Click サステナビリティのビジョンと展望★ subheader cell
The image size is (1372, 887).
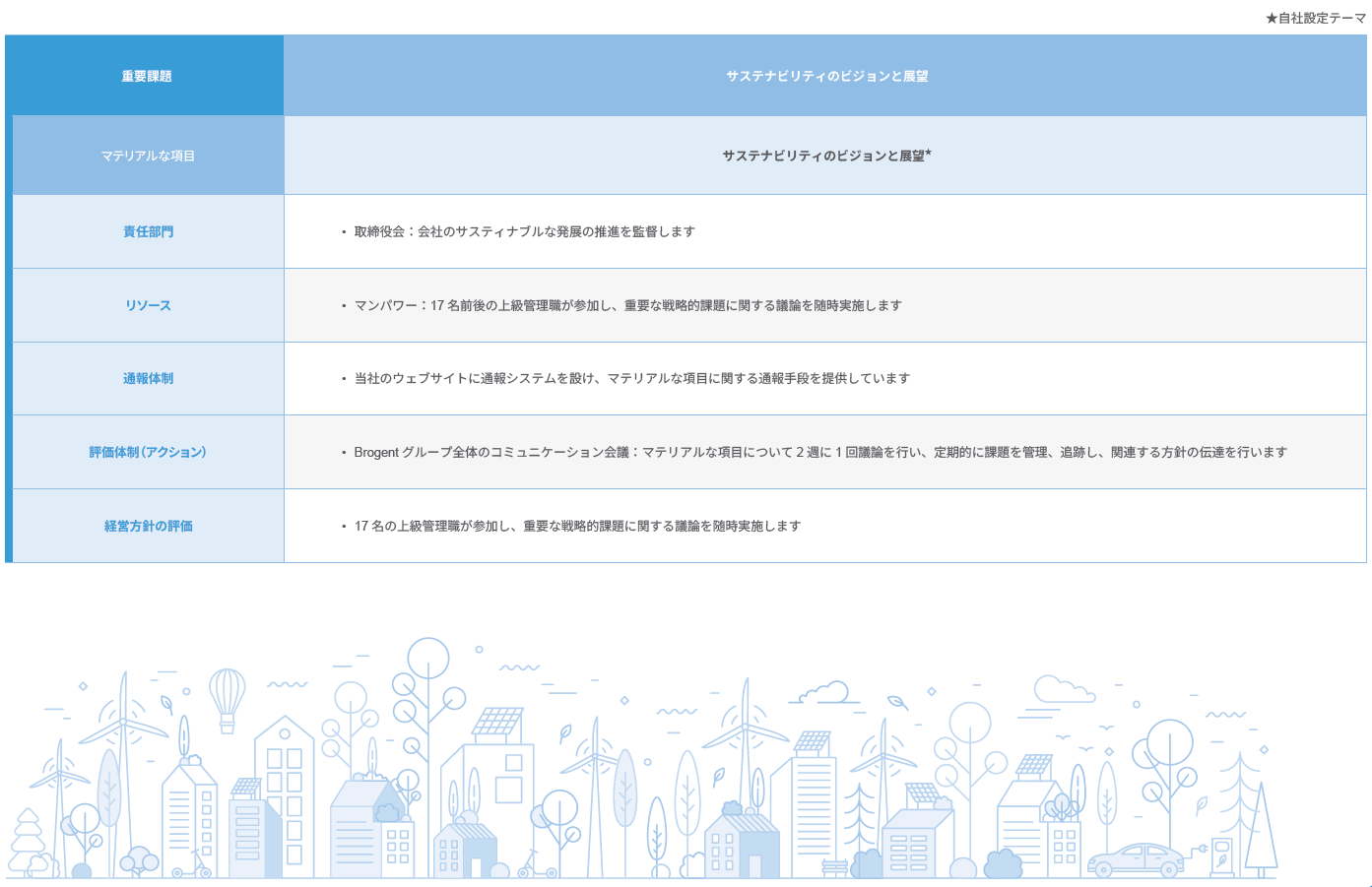(x=826, y=156)
